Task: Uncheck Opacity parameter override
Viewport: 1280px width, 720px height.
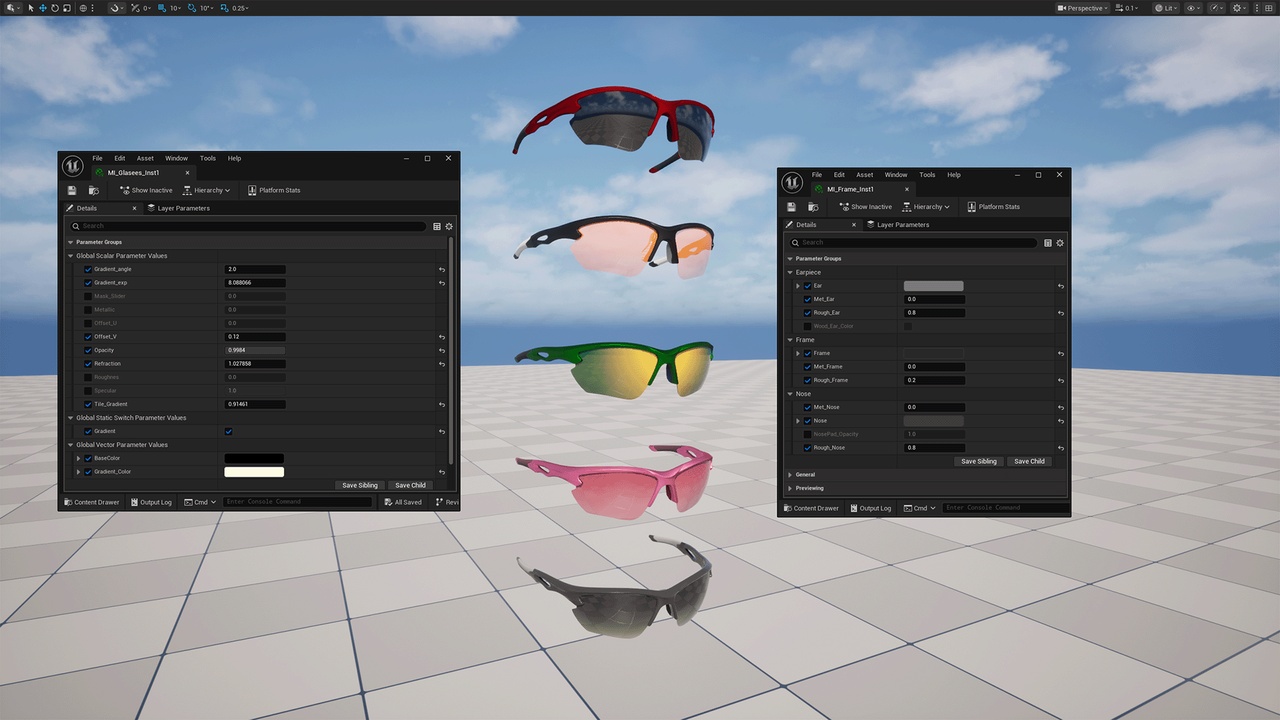Action: tap(88, 350)
